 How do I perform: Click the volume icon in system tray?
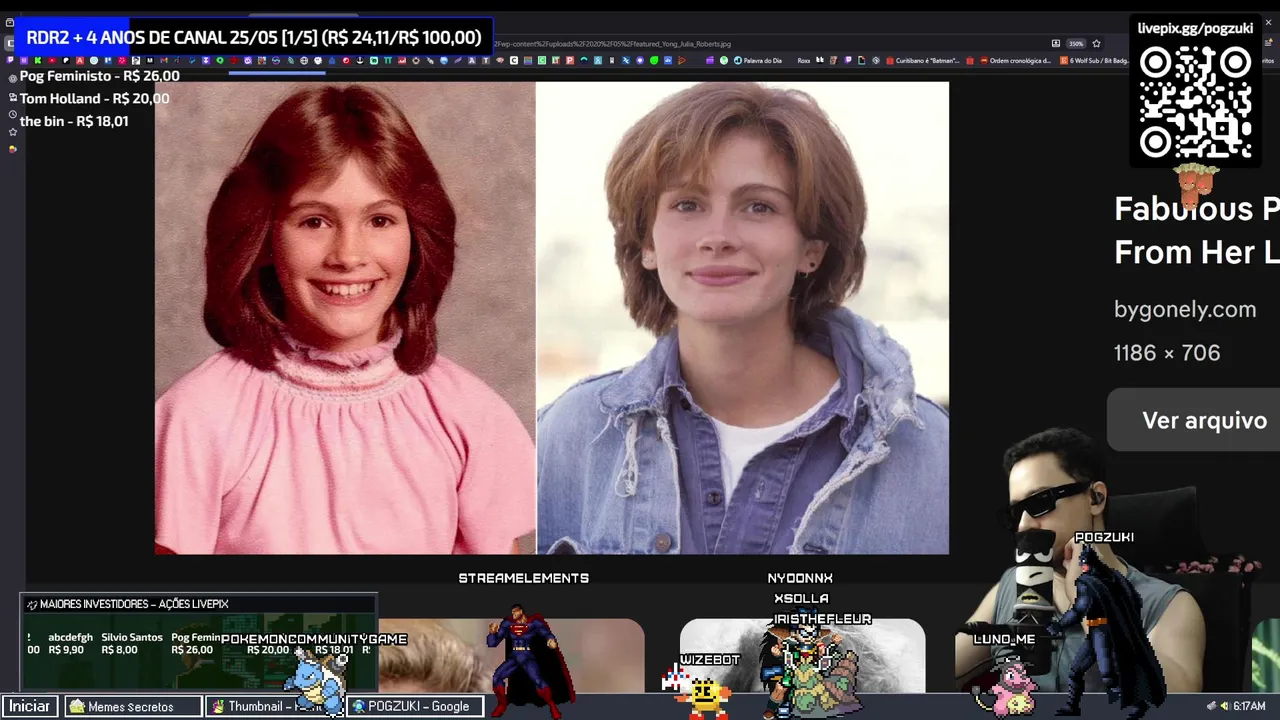tap(1225, 706)
